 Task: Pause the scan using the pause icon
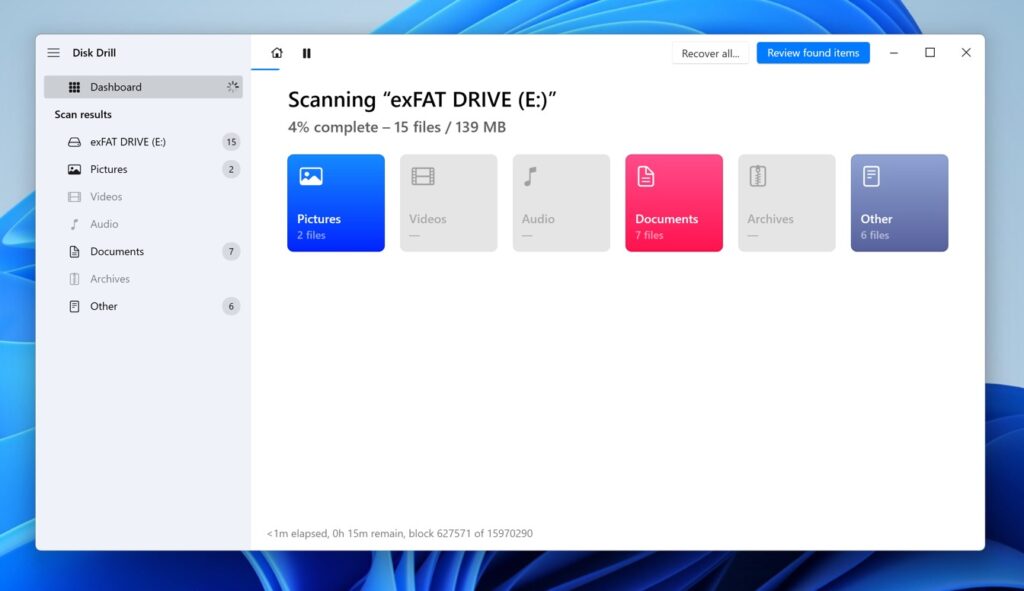click(307, 53)
